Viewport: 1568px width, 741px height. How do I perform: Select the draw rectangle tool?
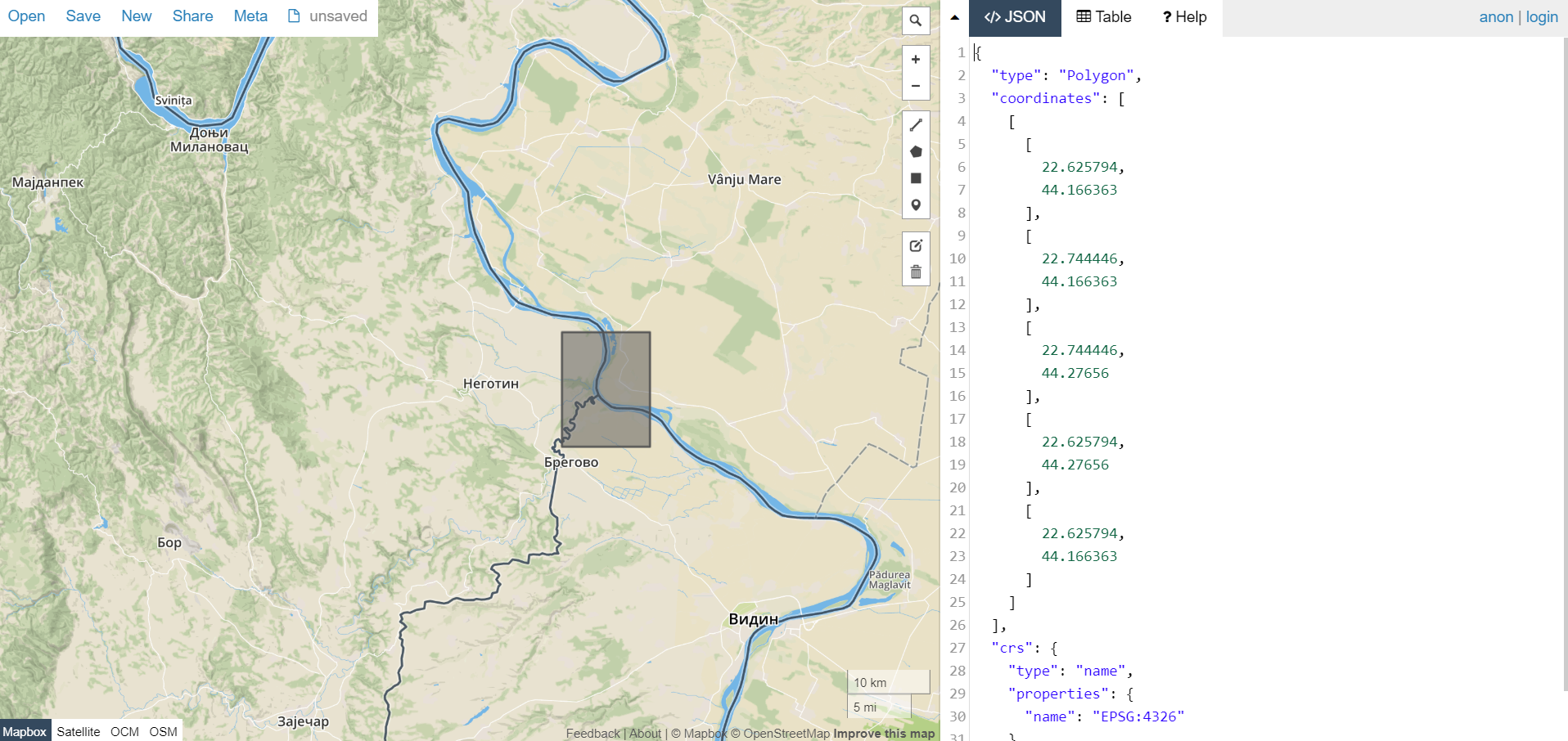(916, 178)
